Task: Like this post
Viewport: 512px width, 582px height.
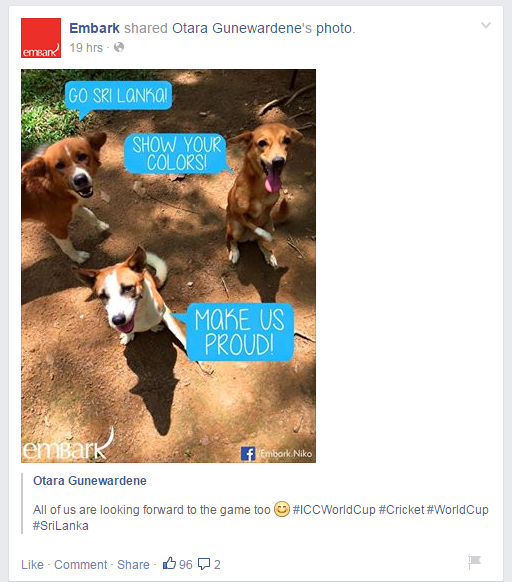Action: [32, 565]
